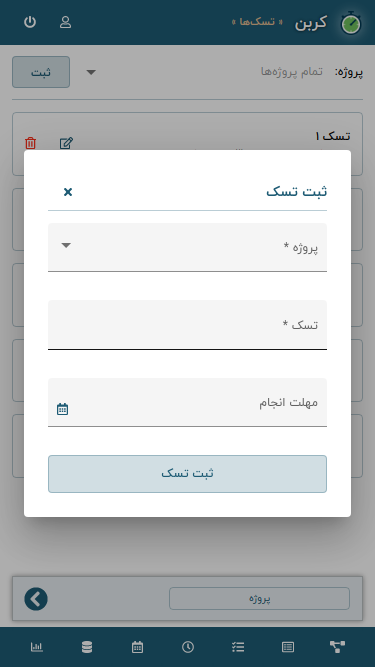
Task: Click the ثبت button at top
Action: 41,72
